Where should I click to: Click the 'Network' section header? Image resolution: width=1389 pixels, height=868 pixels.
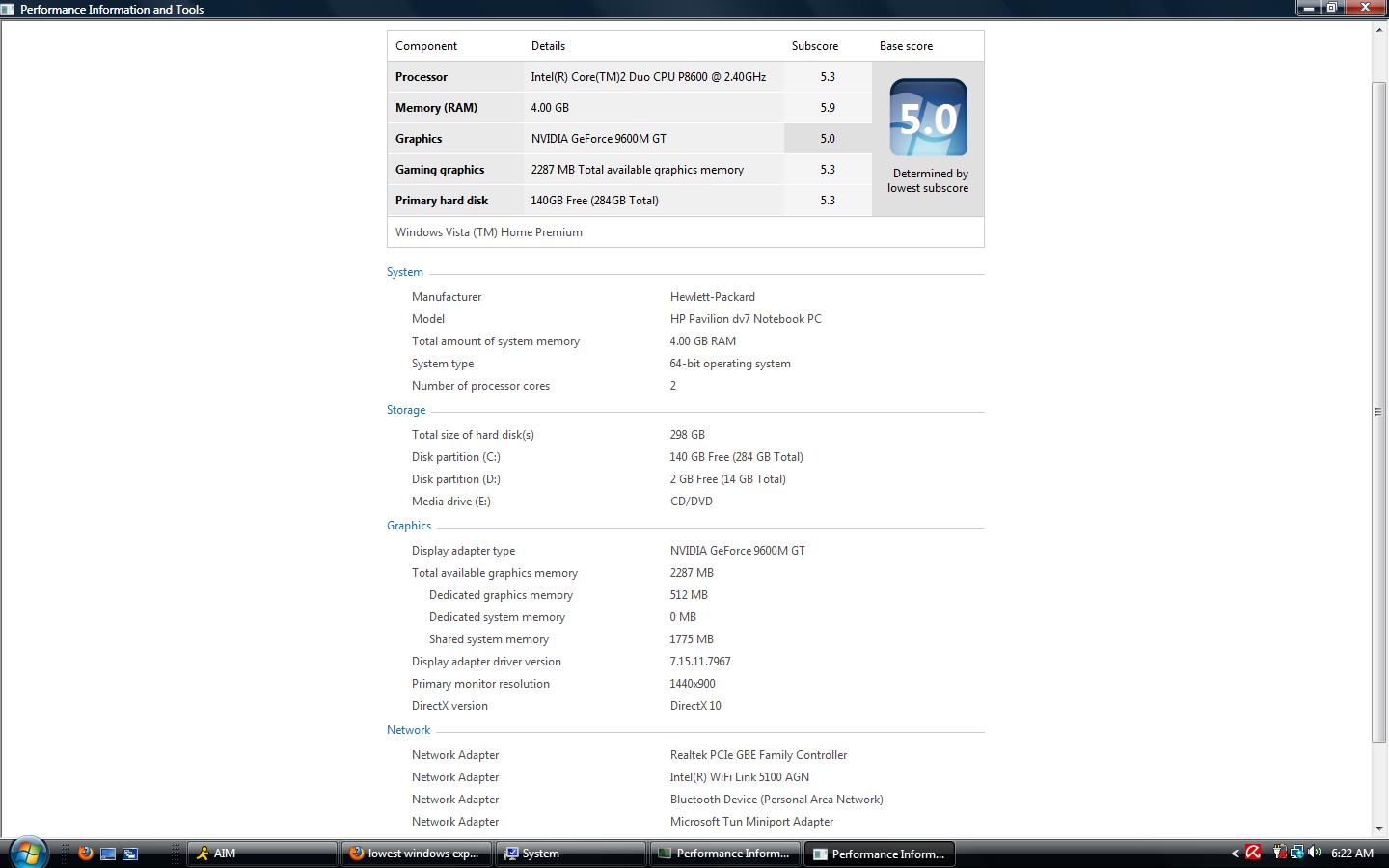click(x=409, y=730)
